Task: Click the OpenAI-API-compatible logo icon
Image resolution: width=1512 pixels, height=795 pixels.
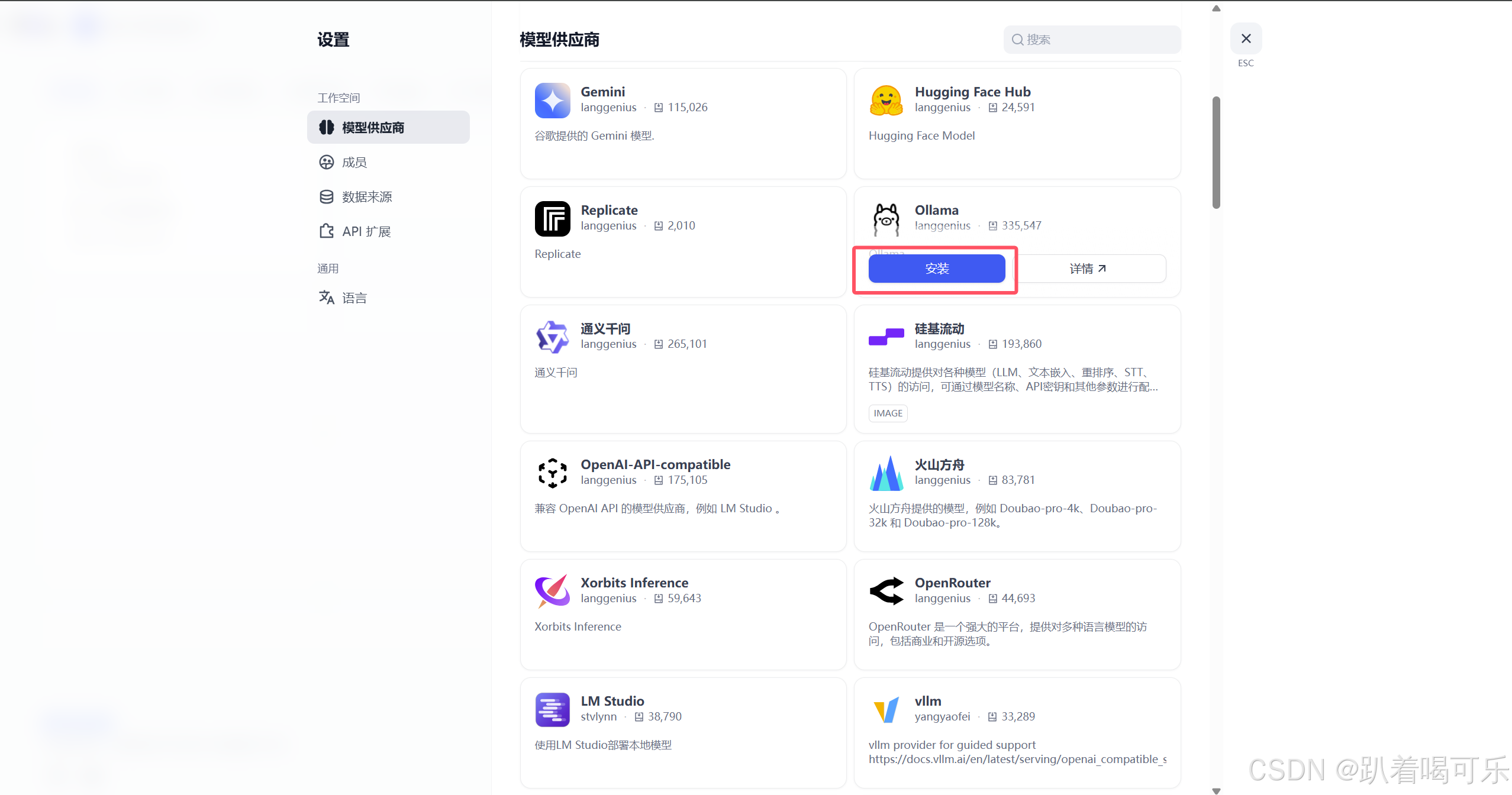Action: pyautogui.click(x=552, y=473)
